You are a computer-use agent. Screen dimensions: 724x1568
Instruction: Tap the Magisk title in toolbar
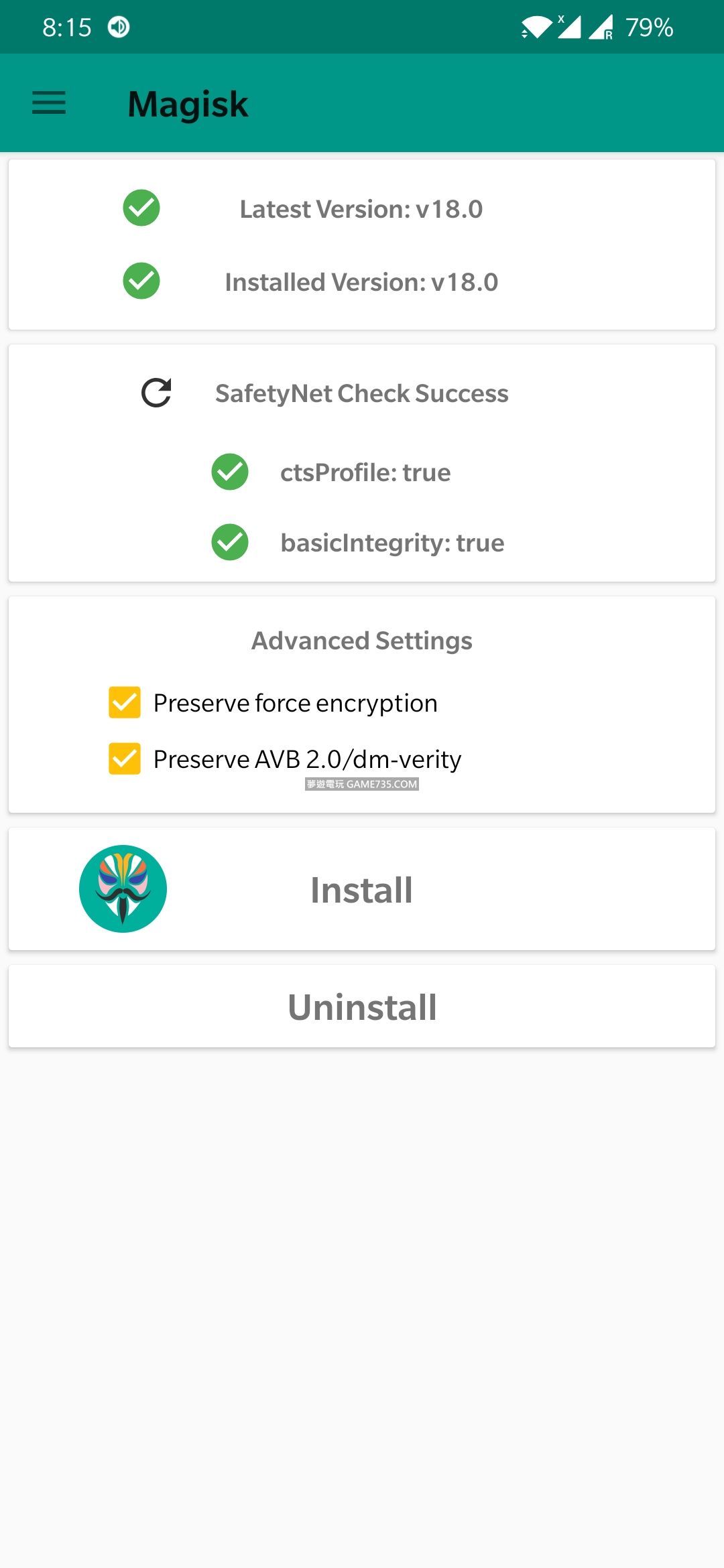click(188, 104)
